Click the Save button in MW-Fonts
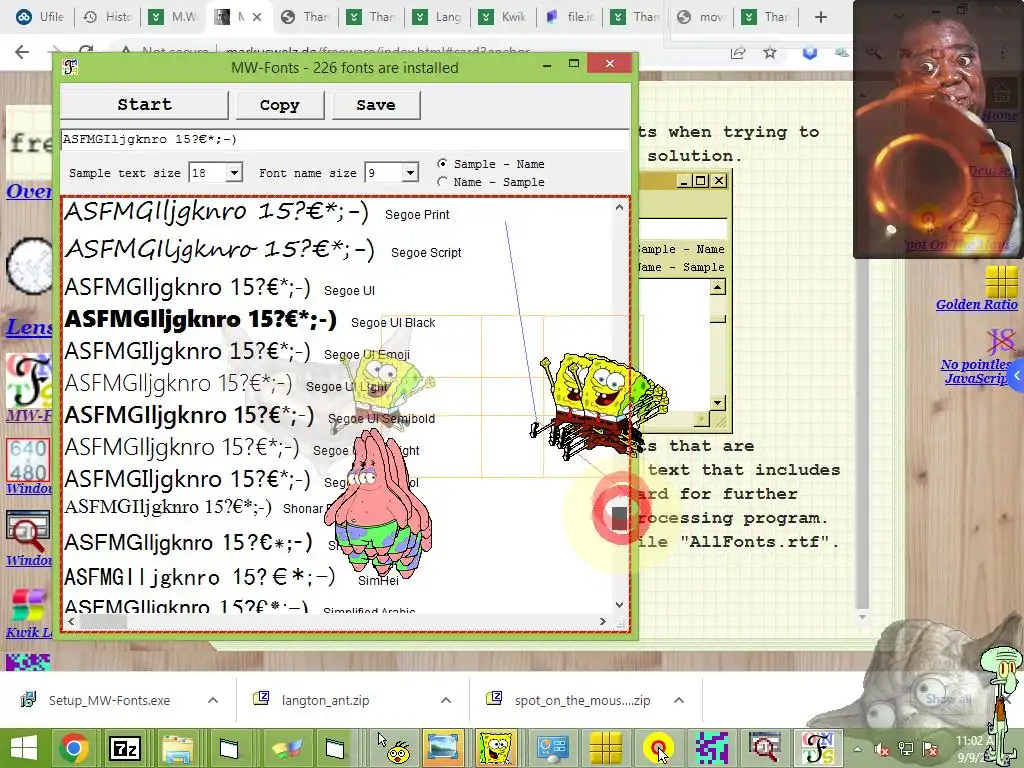This screenshot has height=768, width=1024. pos(376,104)
